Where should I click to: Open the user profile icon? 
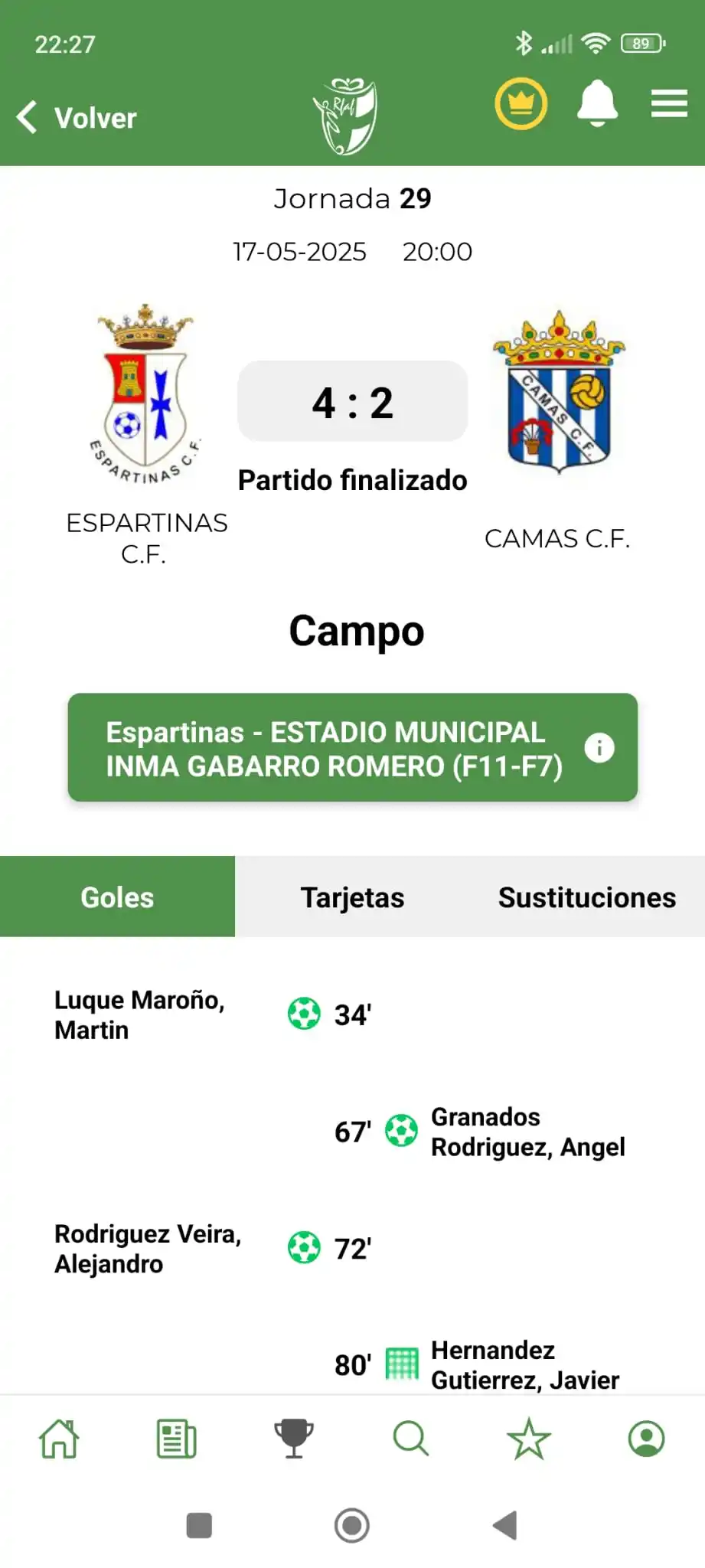coord(647,1439)
